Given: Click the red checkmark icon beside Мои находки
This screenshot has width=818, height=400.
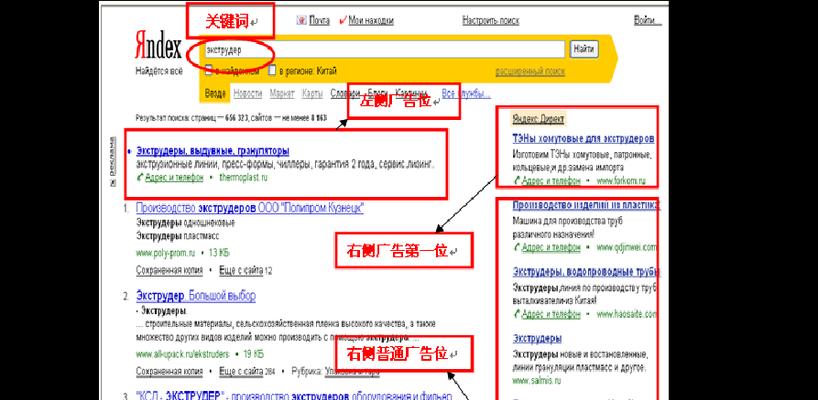Looking at the screenshot, I should click(343, 20).
